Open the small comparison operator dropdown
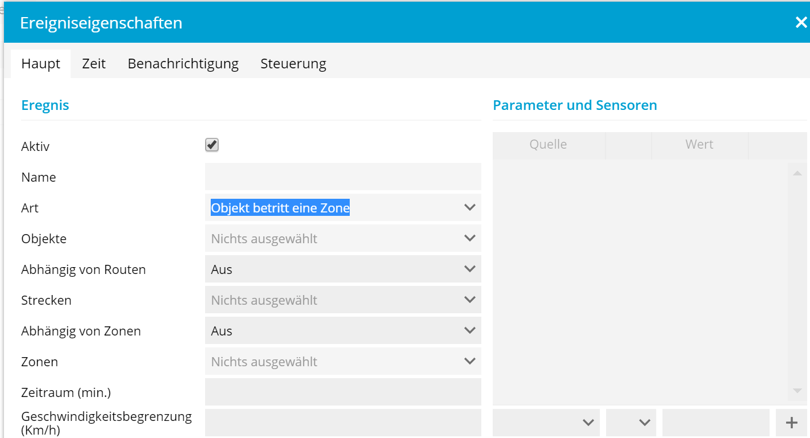 pyautogui.click(x=631, y=423)
